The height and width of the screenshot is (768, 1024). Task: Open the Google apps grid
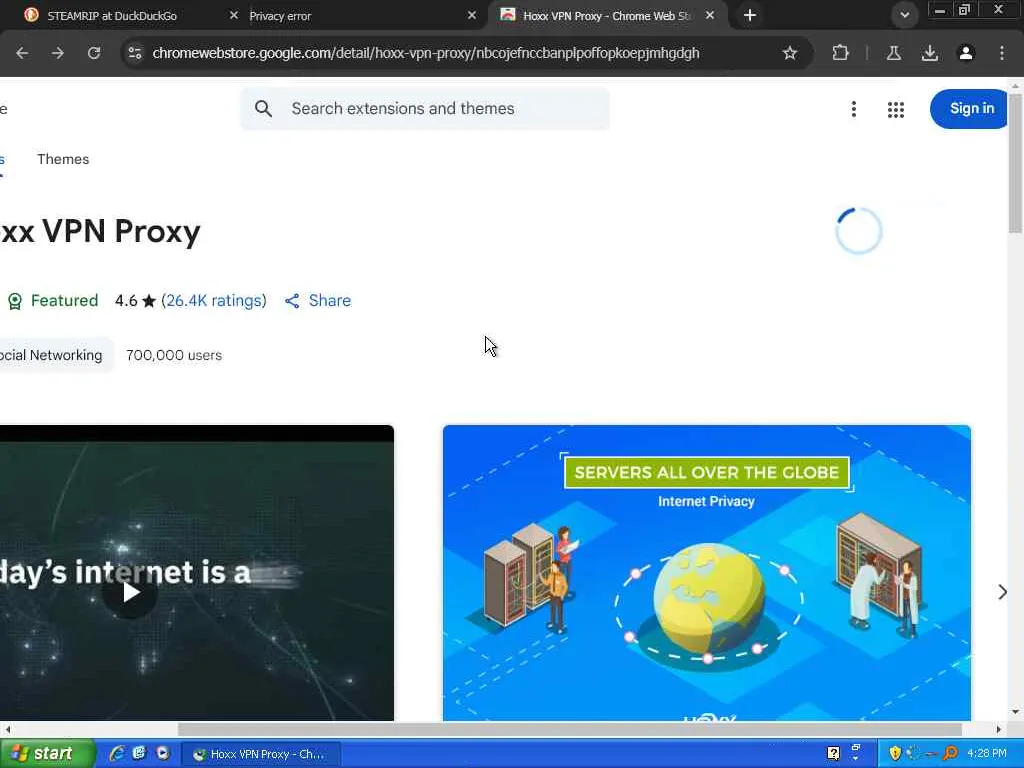pyautogui.click(x=896, y=109)
